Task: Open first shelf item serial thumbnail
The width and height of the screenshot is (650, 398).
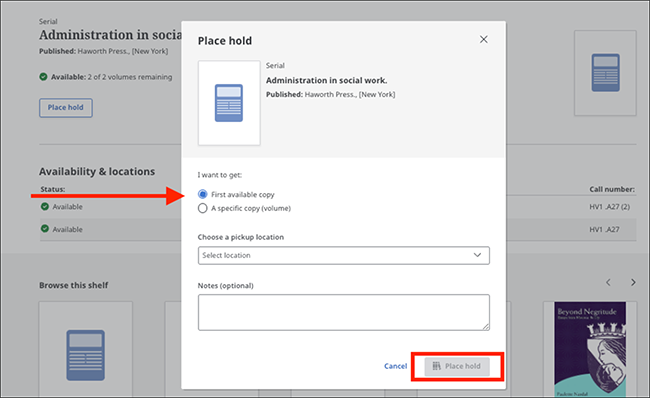Action: [86, 349]
